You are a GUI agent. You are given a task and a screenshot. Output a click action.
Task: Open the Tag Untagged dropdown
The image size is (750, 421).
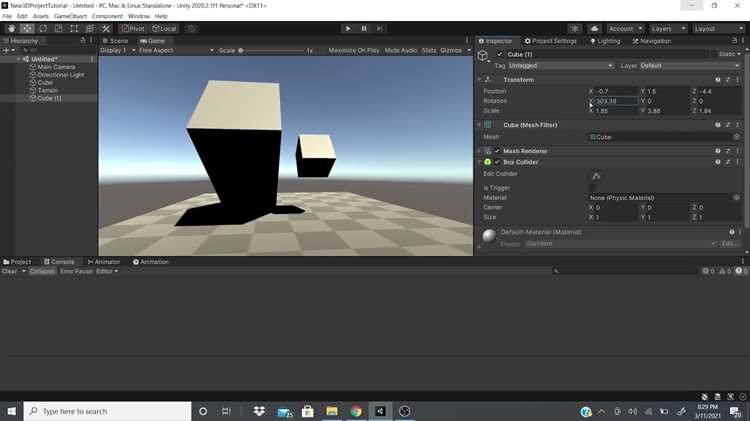point(561,66)
